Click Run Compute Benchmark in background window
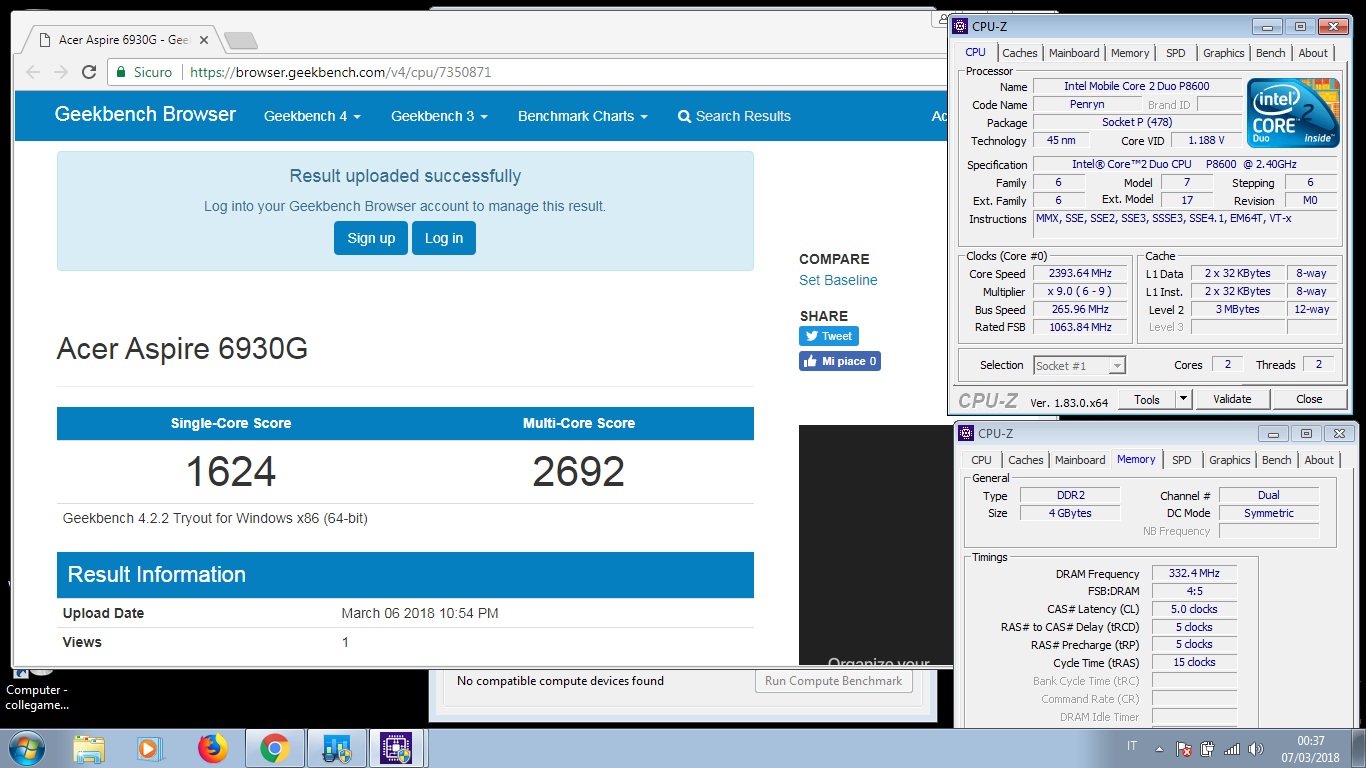This screenshot has width=1366, height=768. 833,681
